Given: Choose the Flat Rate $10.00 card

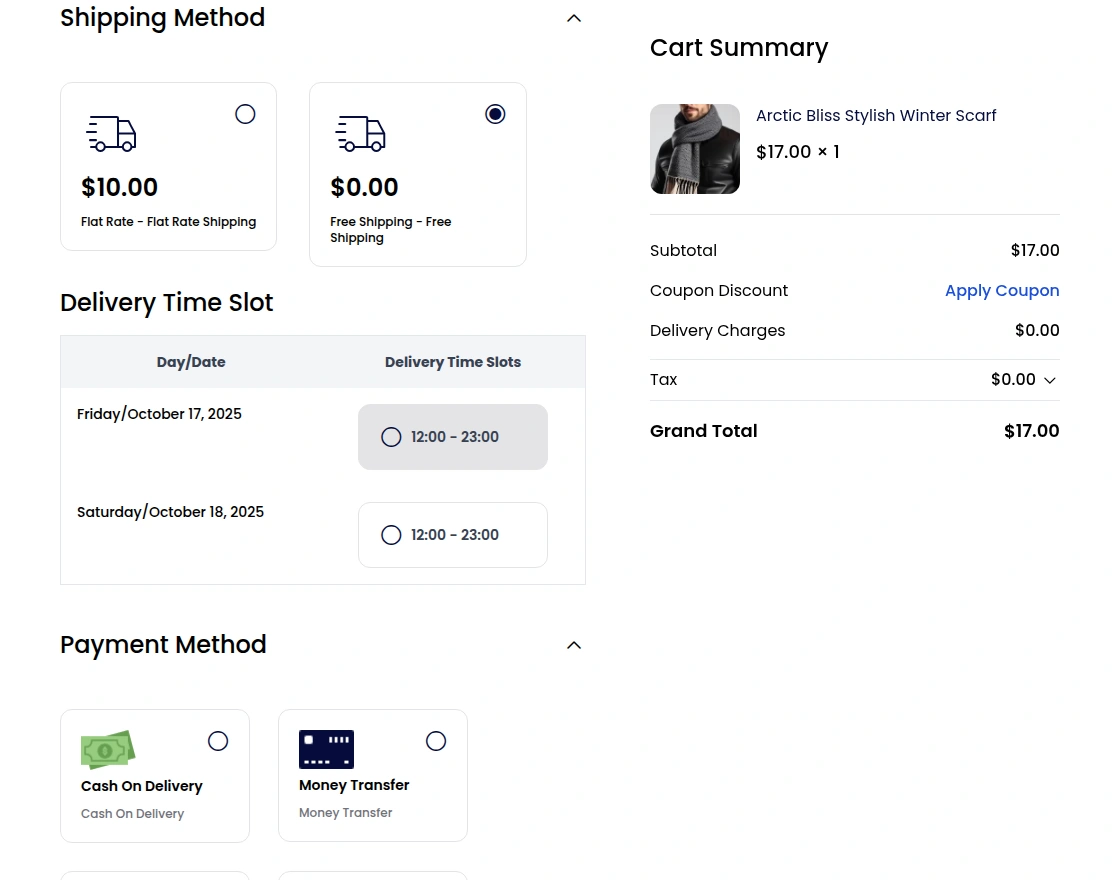Looking at the screenshot, I should click(x=168, y=166).
